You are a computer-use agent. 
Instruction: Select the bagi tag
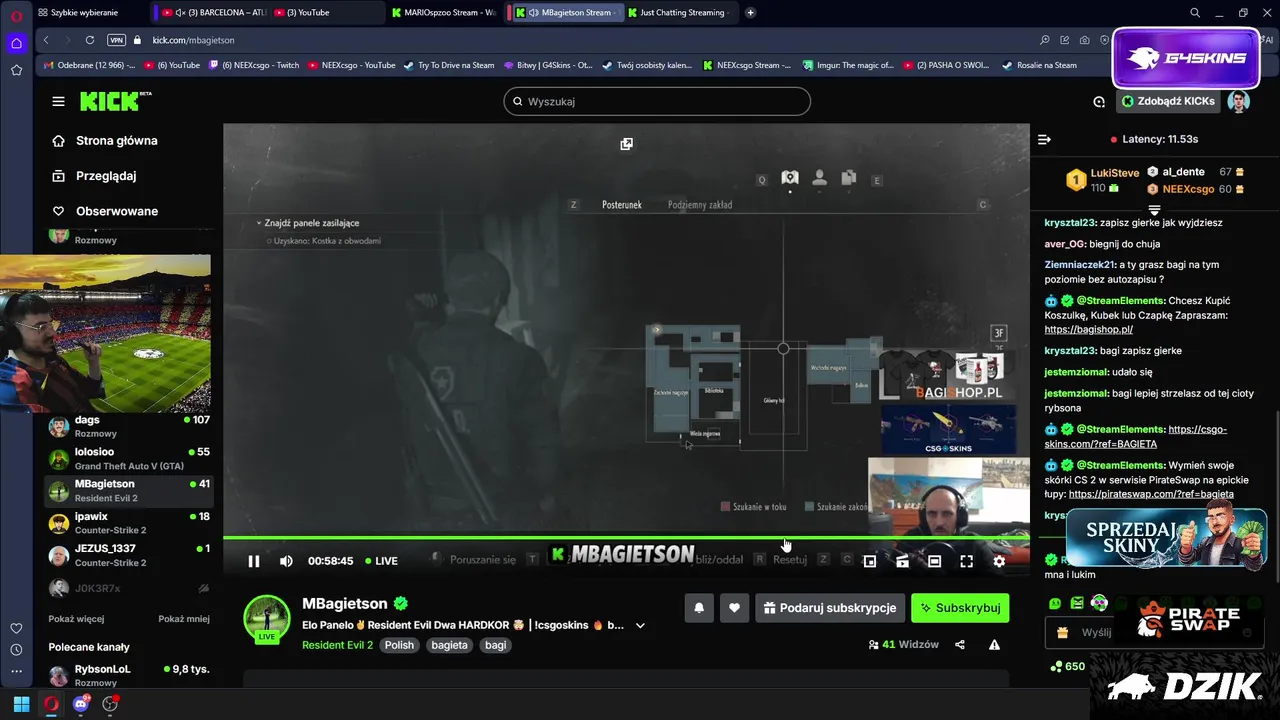click(x=495, y=645)
